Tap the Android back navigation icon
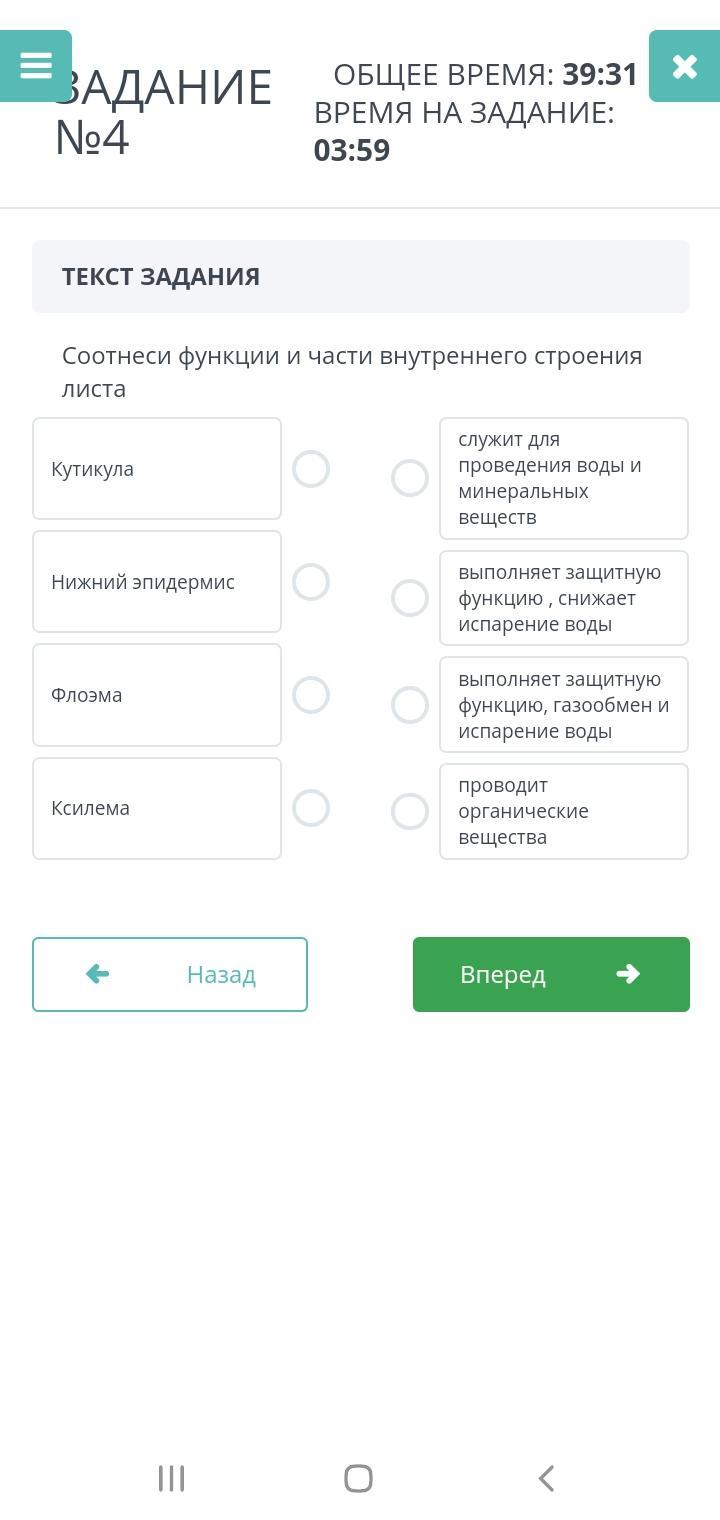 pos(546,1478)
